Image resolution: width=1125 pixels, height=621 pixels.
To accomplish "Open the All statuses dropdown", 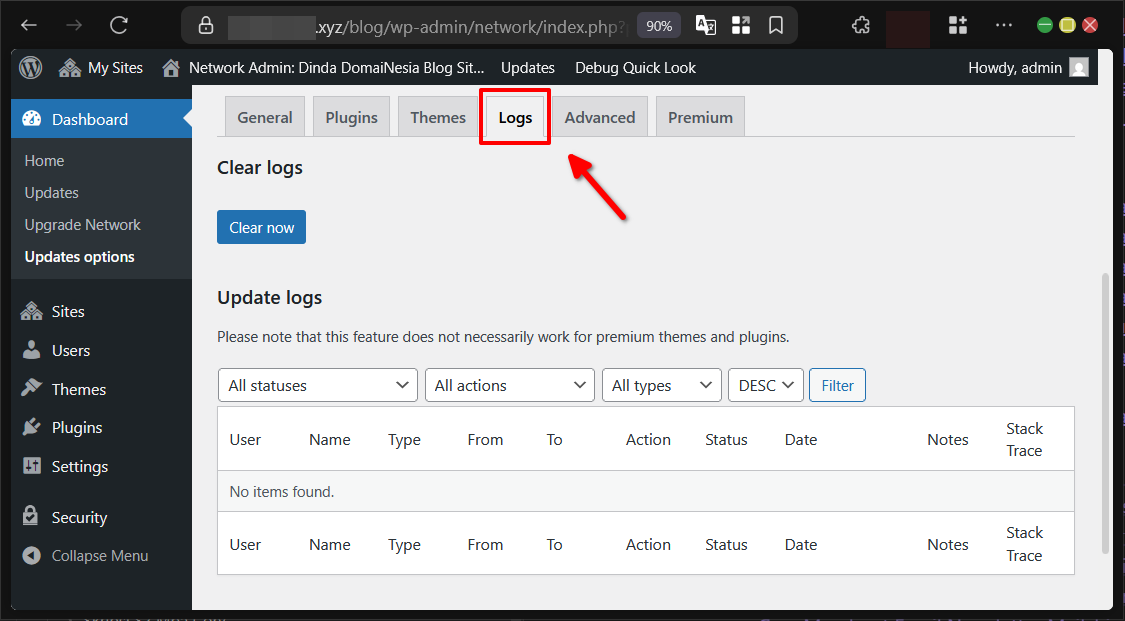I will (317, 385).
